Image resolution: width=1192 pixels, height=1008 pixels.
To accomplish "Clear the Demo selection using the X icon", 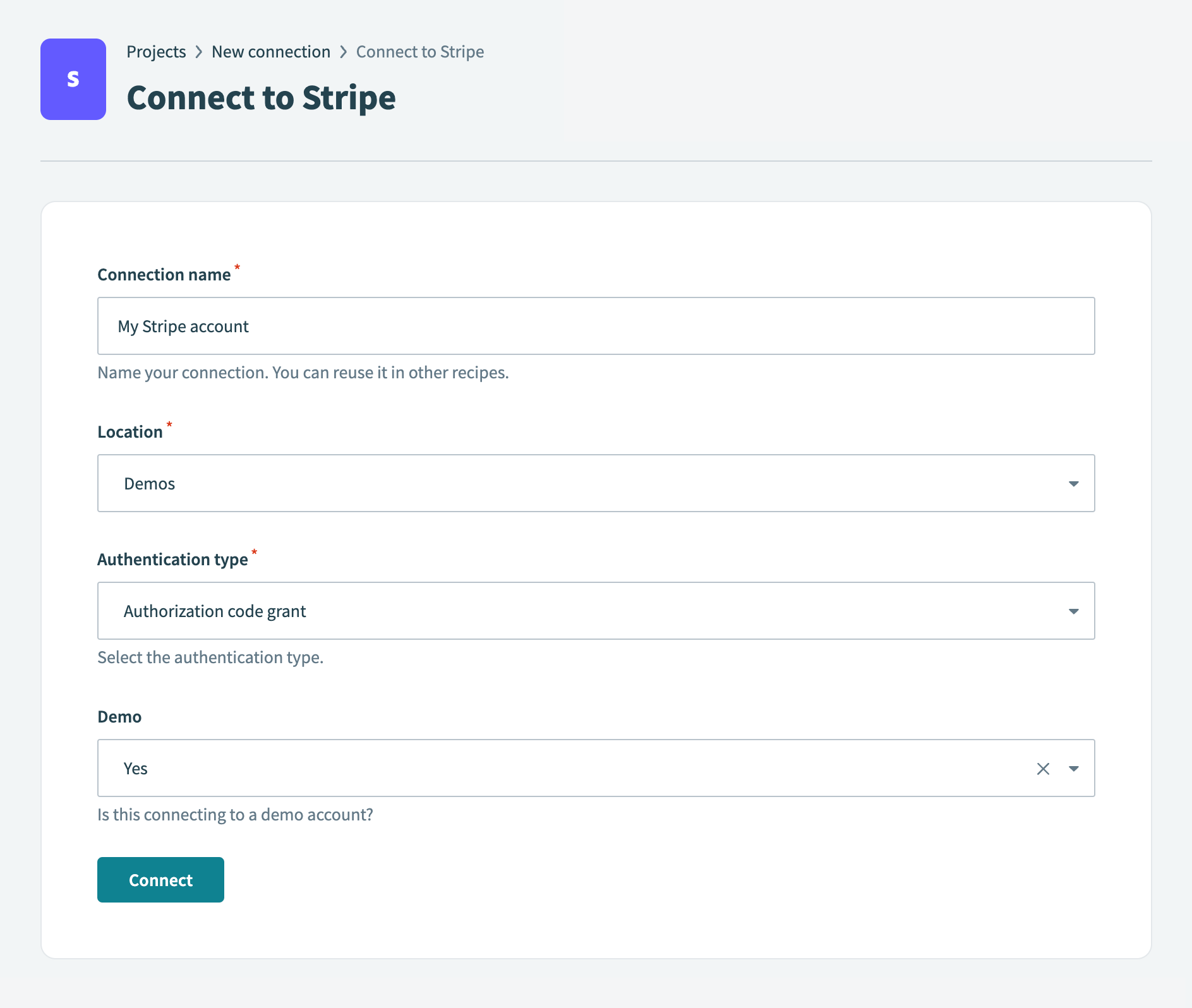I will (1042, 769).
